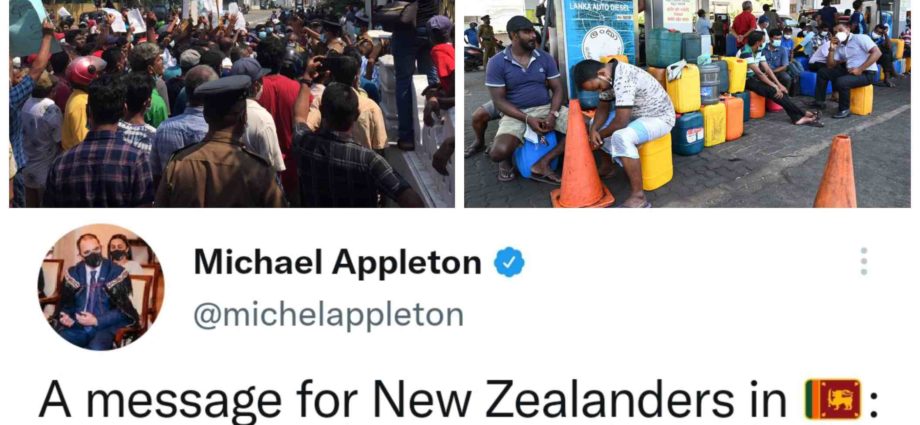Click the Michael Appleton display name
Image resolution: width=920 pixels, height=425 pixels.
[337, 262]
